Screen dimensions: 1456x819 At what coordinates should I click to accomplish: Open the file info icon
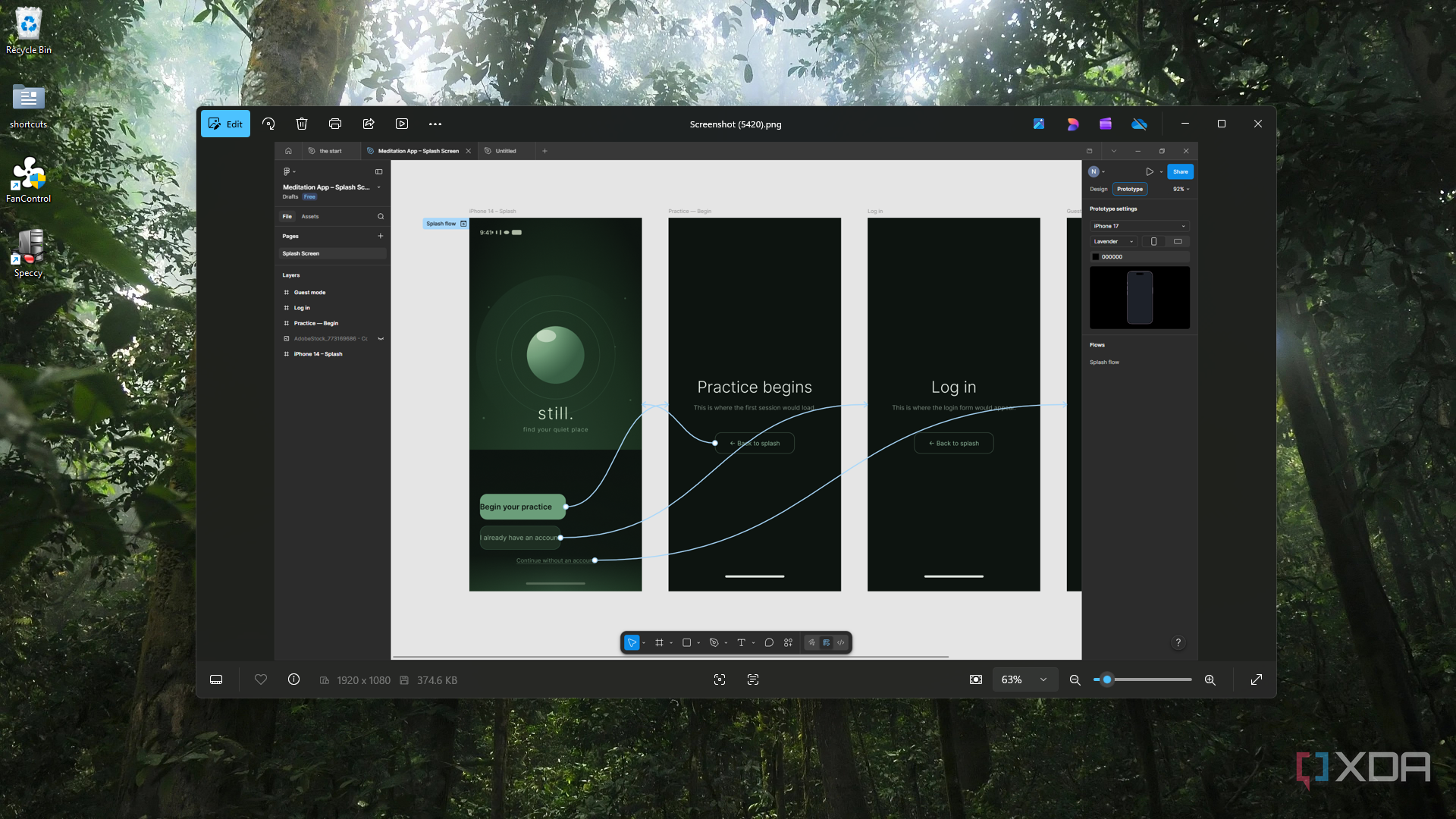(294, 679)
